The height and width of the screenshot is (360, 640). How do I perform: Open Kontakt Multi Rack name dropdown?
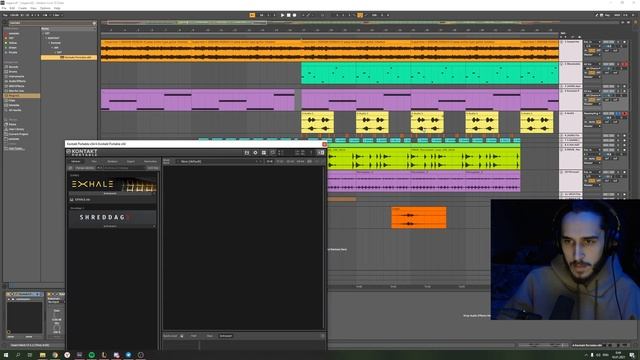point(219,162)
